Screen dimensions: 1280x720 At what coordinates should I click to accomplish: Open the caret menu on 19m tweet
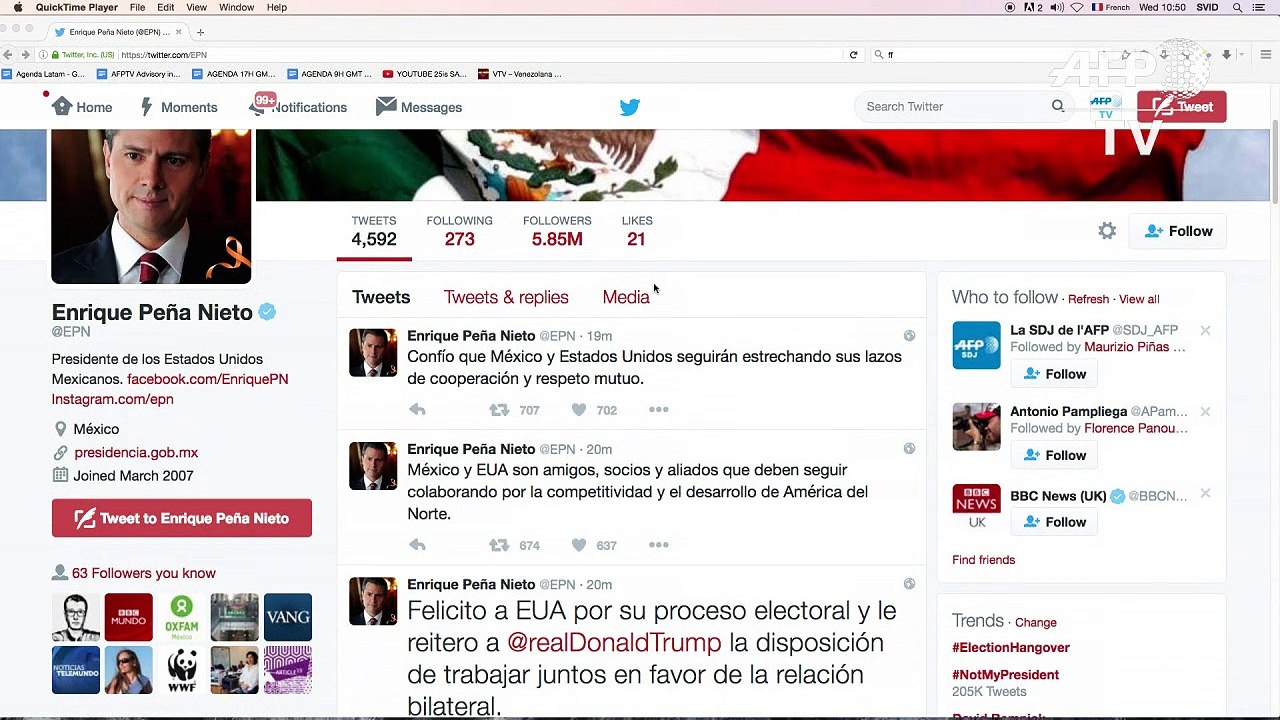[909, 336]
